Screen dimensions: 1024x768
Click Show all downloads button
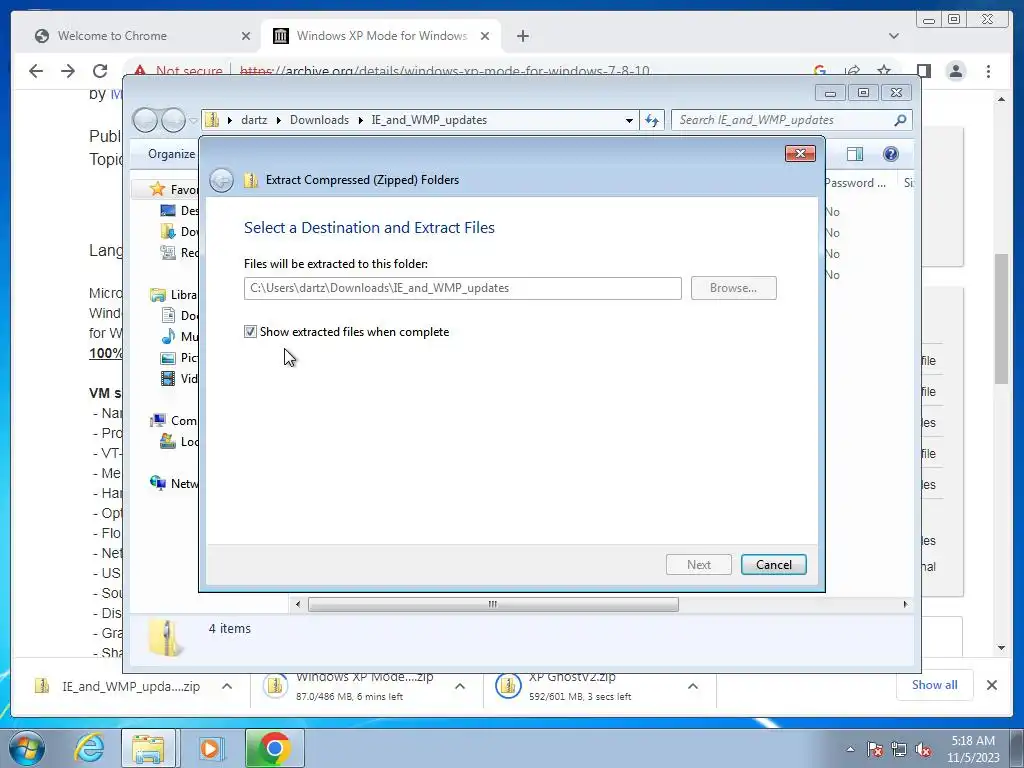tap(935, 684)
